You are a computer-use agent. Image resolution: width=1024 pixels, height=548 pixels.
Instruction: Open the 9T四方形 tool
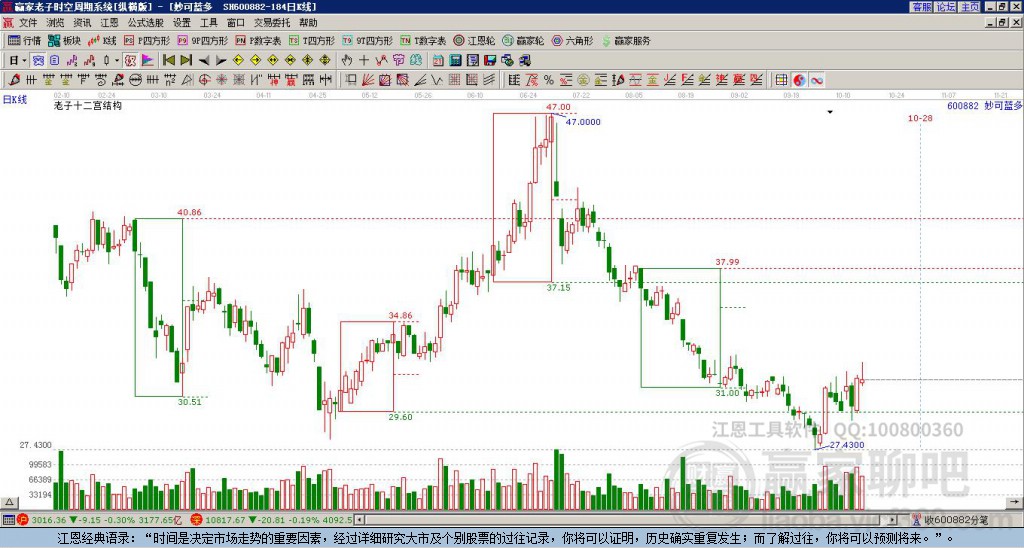point(368,40)
